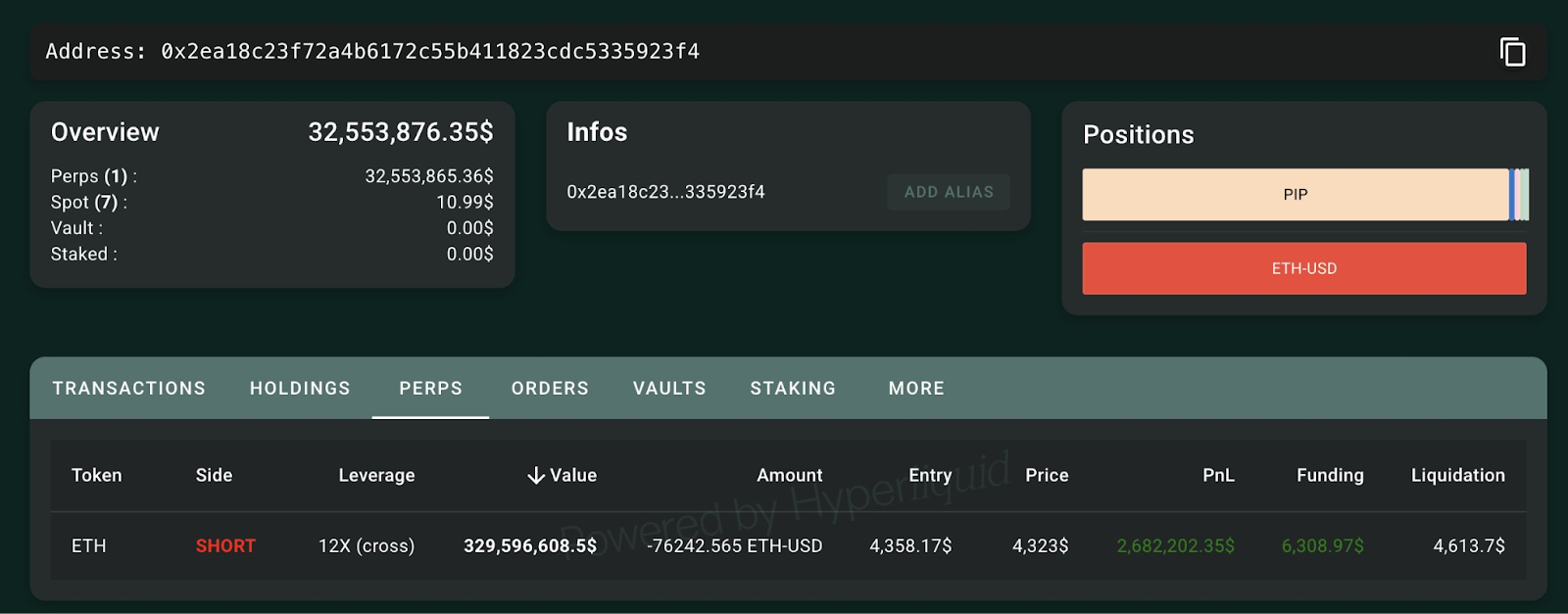Expand the MORE menu
The height and width of the screenshot is (614, 1568).
(916, 389)
